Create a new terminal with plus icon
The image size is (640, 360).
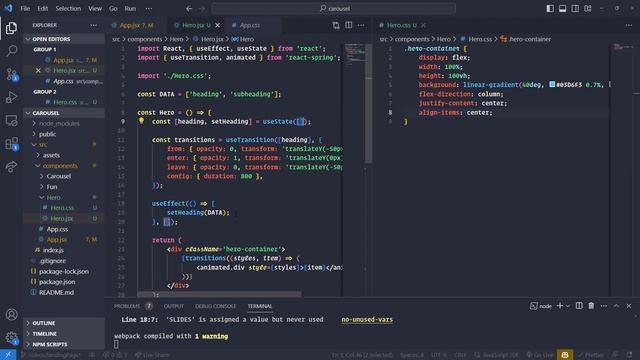(x=560, y=306)
